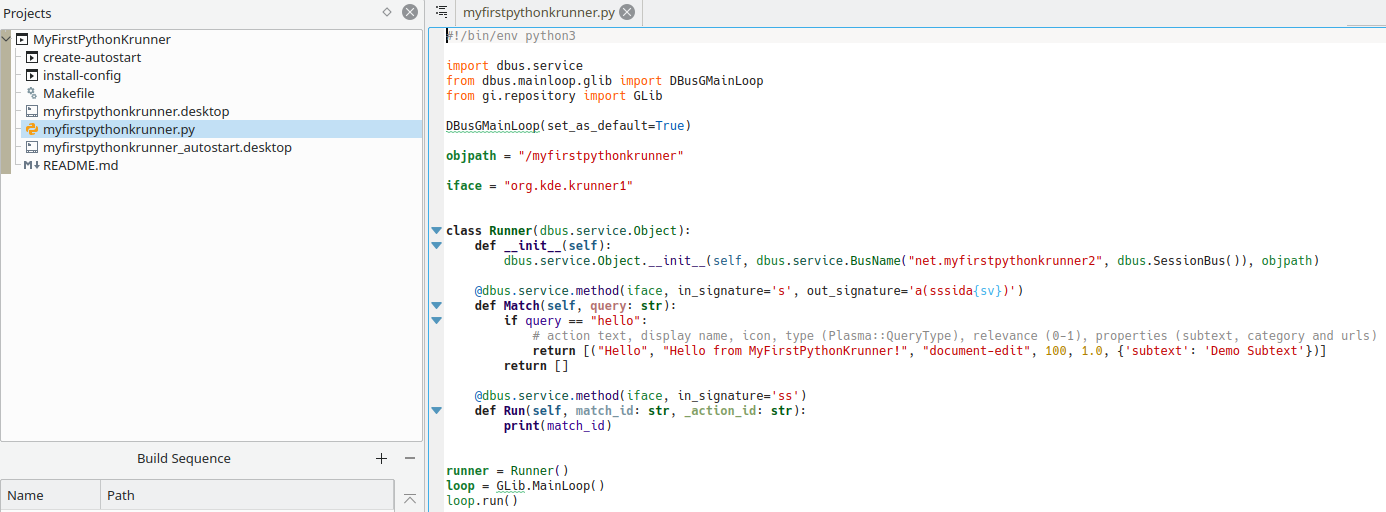Viewport: 1386px width, 512px height.
Task: Click the GLib.MainLoop() call
Action: pos(550,486)
